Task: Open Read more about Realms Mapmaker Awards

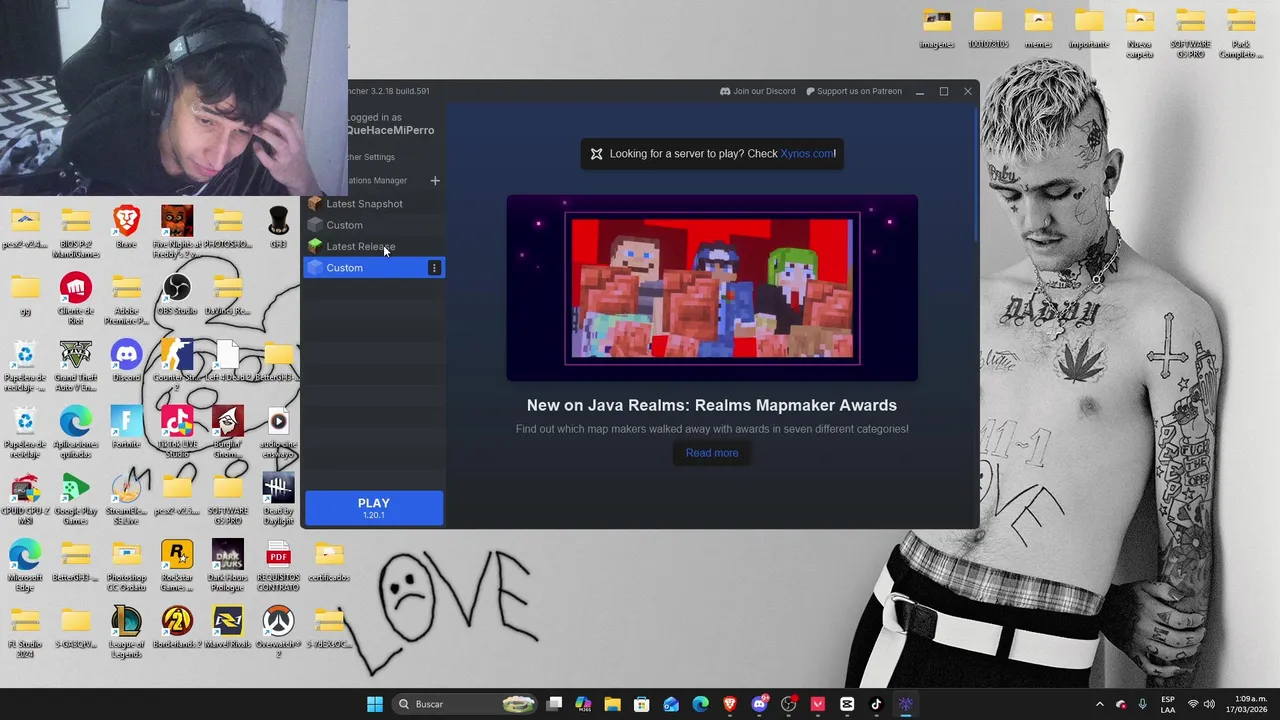Action: pyautogui.click(x=712, y=453)
